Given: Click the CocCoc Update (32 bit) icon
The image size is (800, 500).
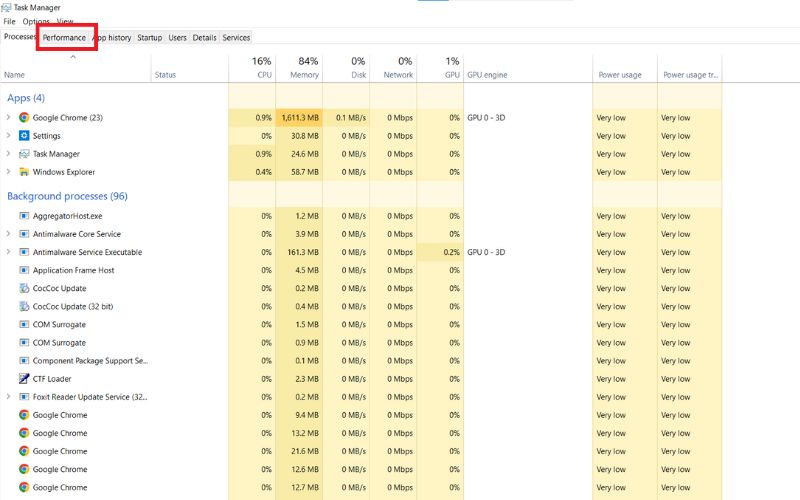Looking at the screenshot, I should pos(24,306).
